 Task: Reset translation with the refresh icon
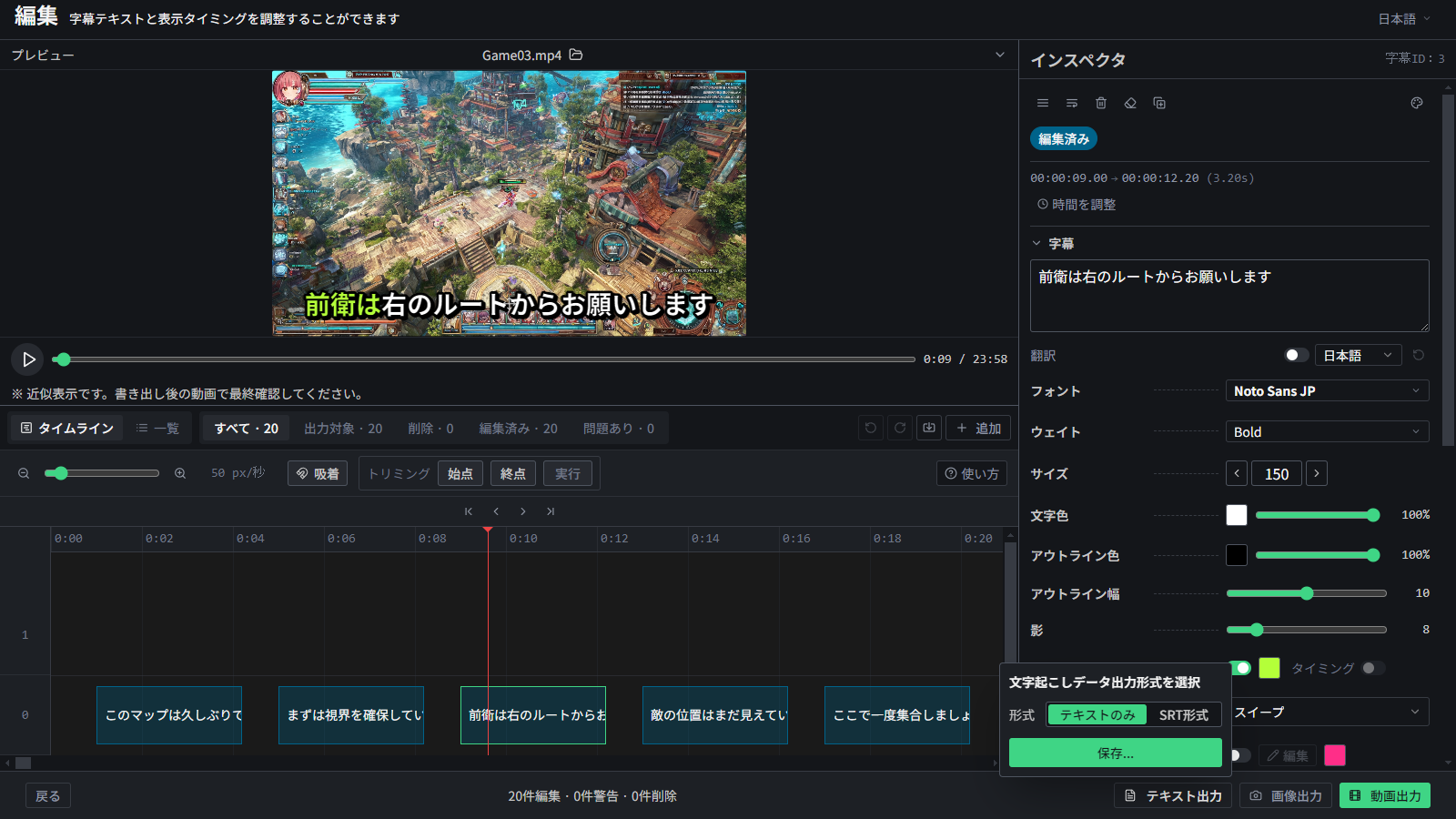1419,355
